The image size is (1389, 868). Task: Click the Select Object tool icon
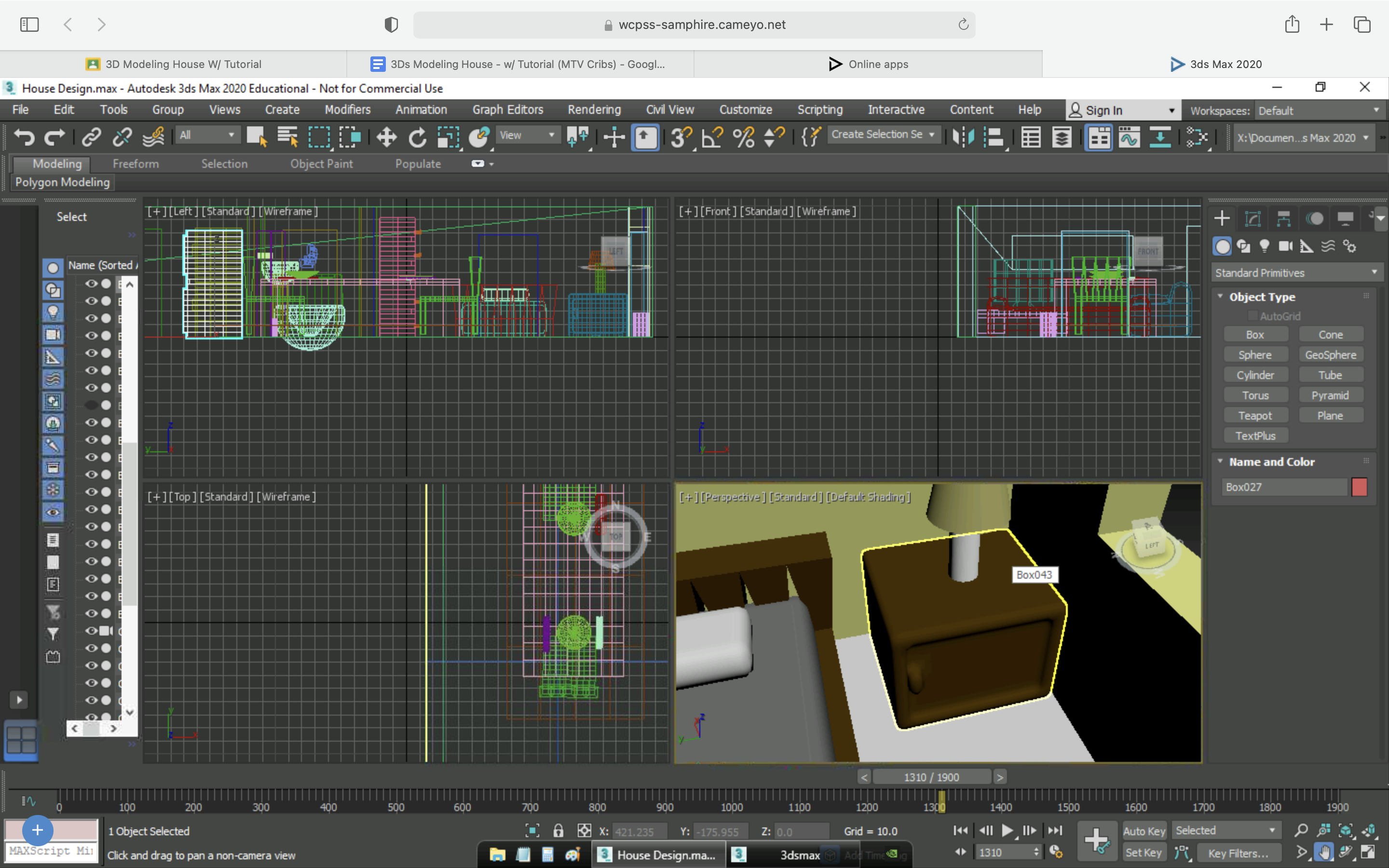click(257, 136)
